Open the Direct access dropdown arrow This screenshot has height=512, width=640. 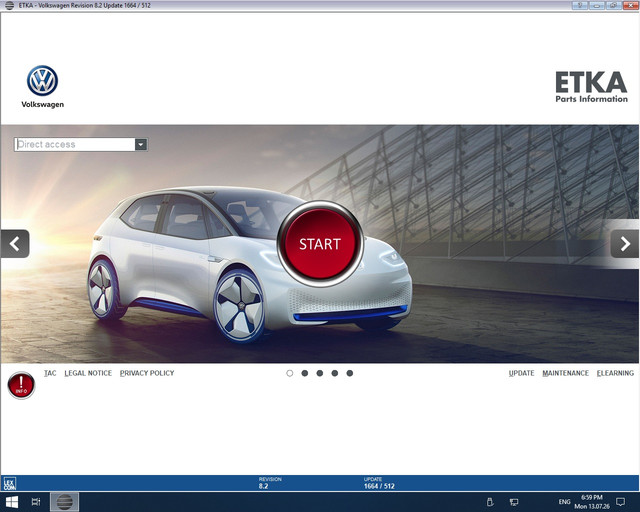(141, 145)
